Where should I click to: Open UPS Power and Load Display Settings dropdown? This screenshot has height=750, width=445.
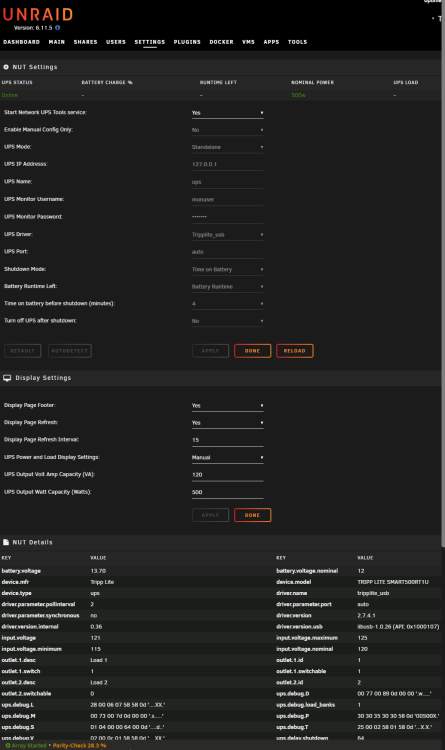[x=228, y=458]
